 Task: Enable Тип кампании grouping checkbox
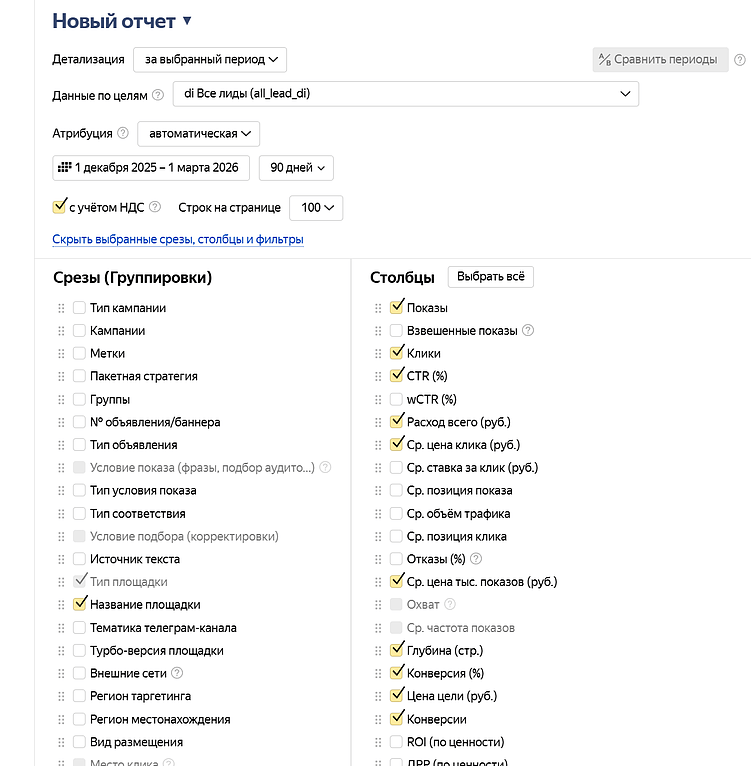coord(79,307)
